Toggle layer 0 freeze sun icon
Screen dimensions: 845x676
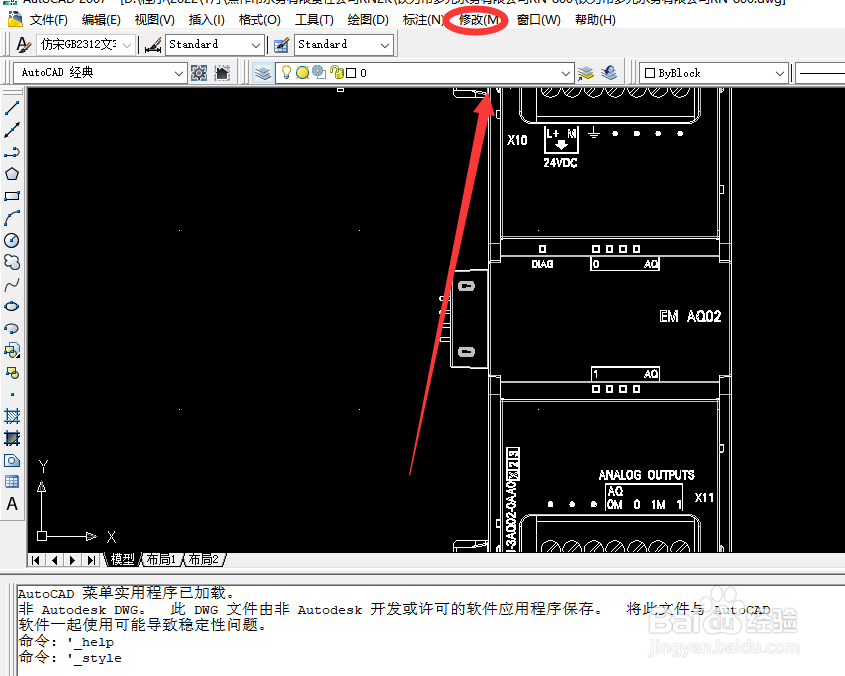tap(302, 72)
